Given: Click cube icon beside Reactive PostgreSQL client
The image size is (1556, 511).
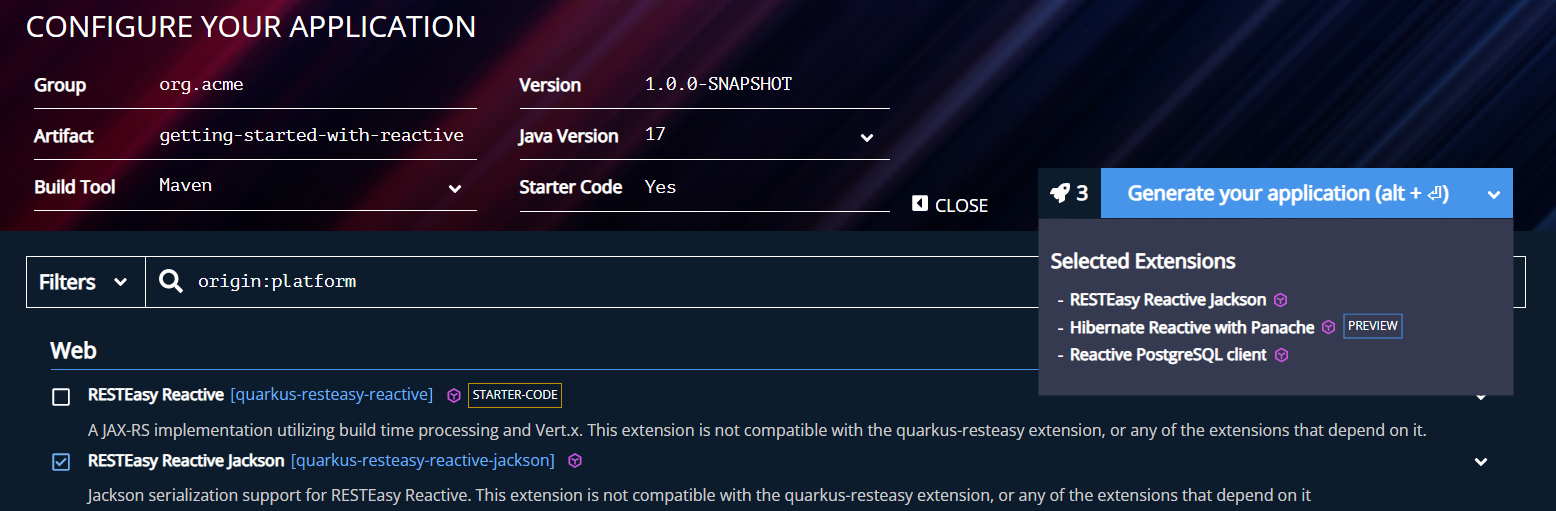Looking at the screenshot, I should [1281, 355].
